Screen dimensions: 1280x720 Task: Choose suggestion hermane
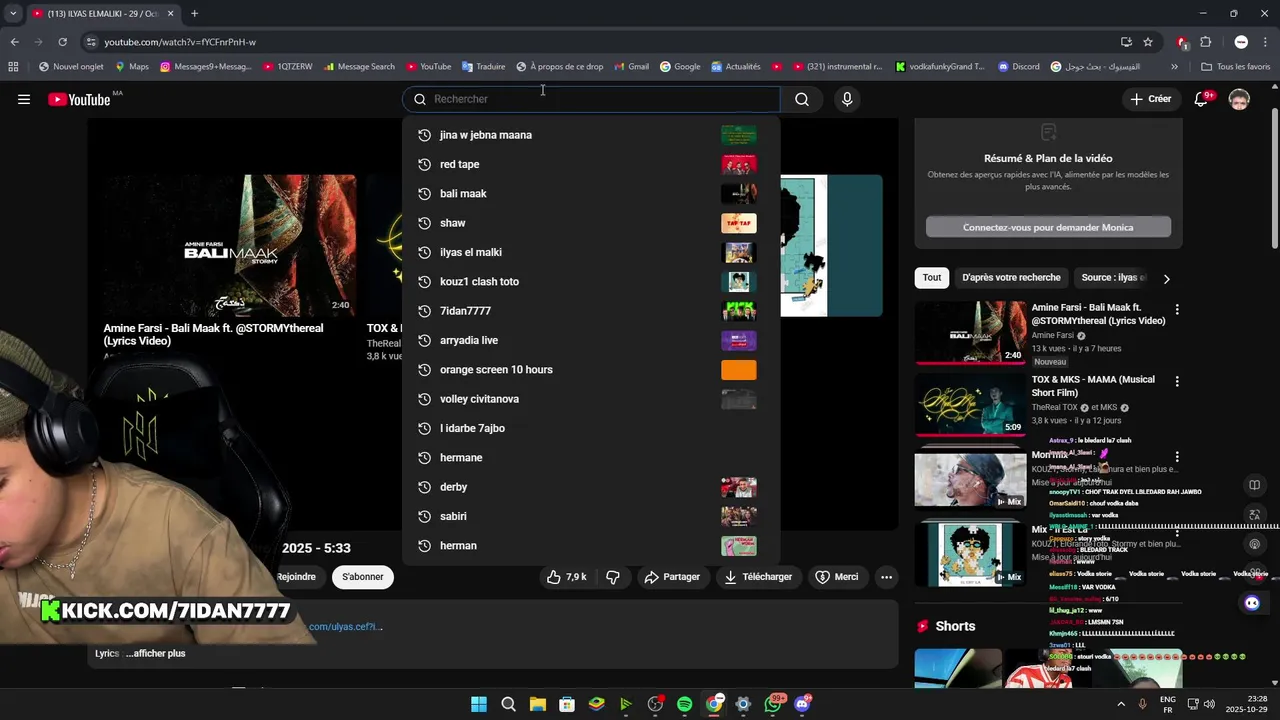coord(591,458)
